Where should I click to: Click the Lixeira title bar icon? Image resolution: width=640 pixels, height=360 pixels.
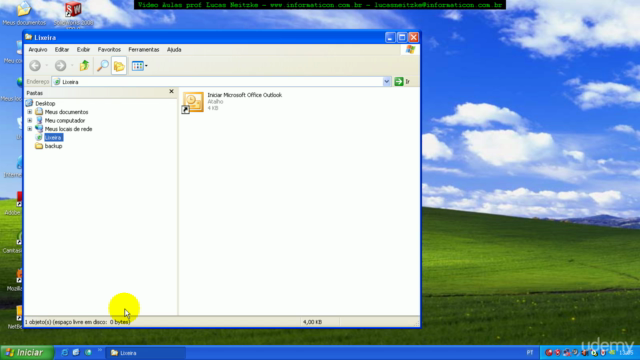click(x=28, y=37)
